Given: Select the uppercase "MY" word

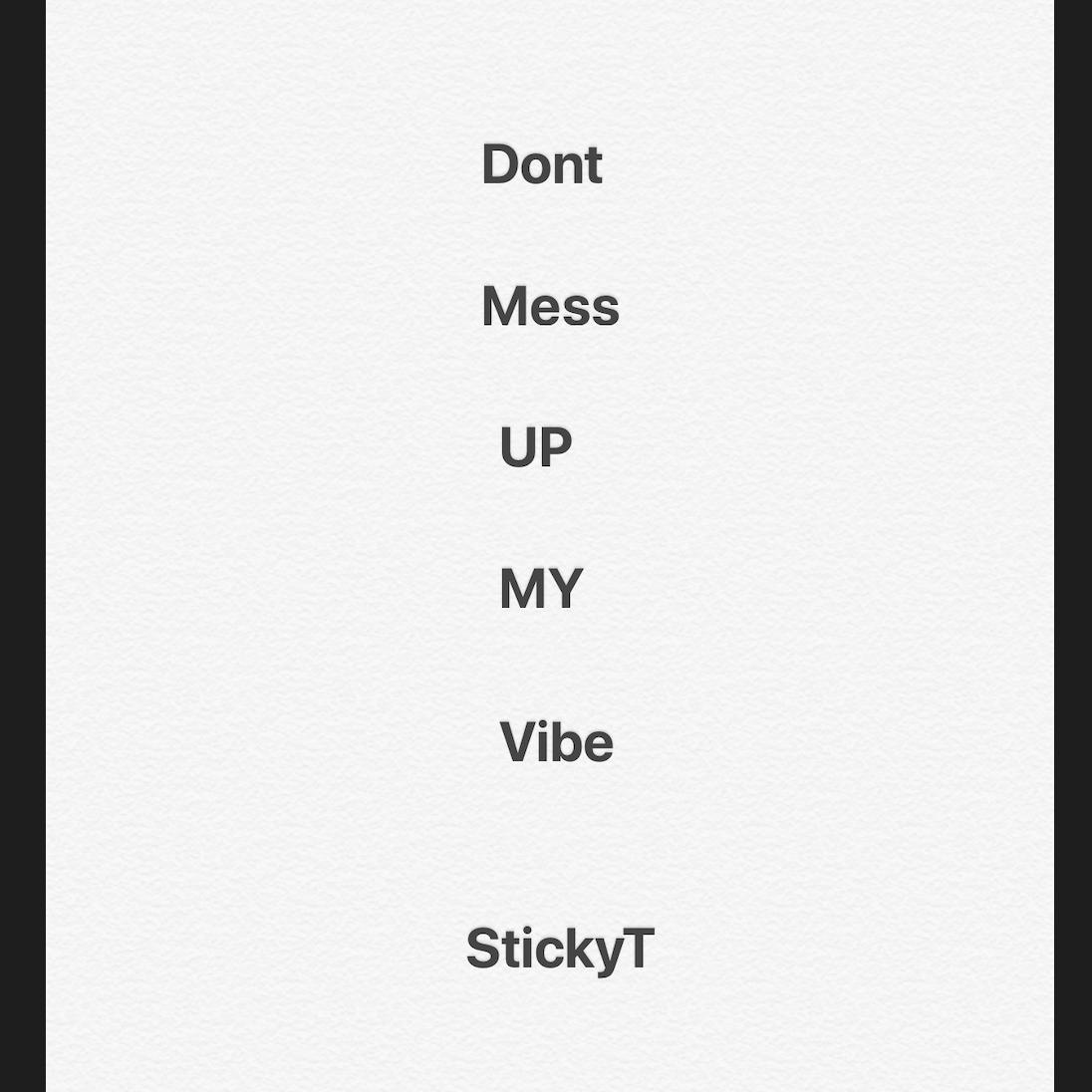Looking at the screenshot, I should [x=541, y=588].
